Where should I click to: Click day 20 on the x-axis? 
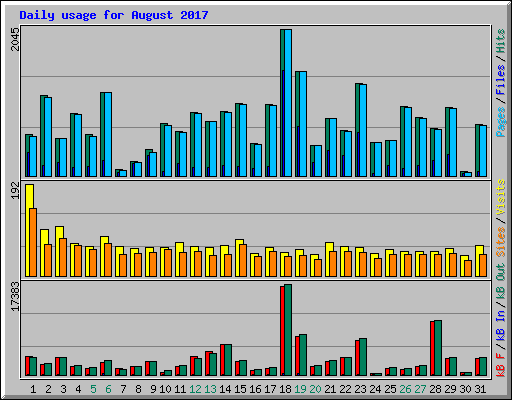pyautogui.click(x=315, y=389)
